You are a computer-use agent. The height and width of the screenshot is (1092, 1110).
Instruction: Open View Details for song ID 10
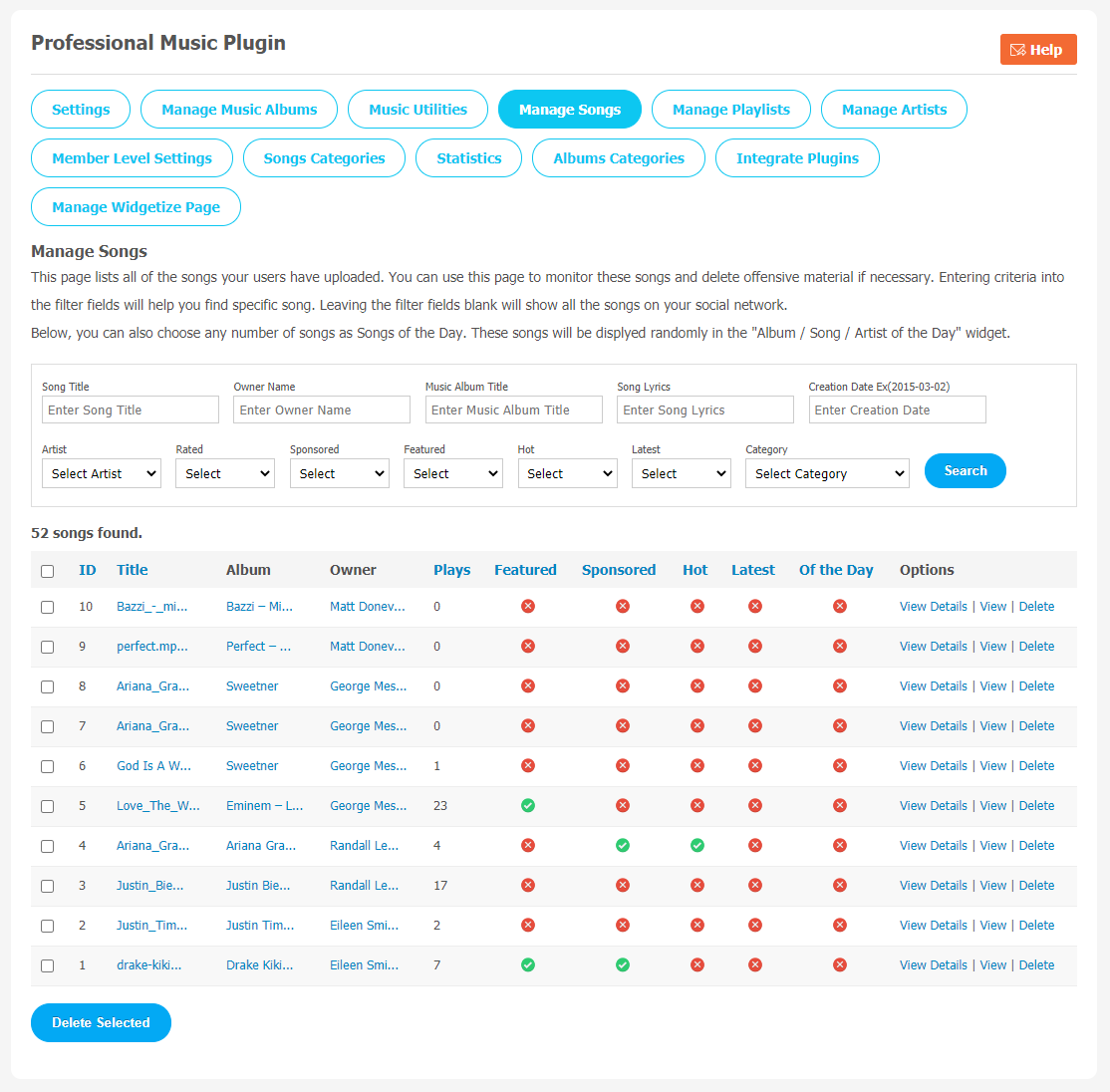pos(933,607)
